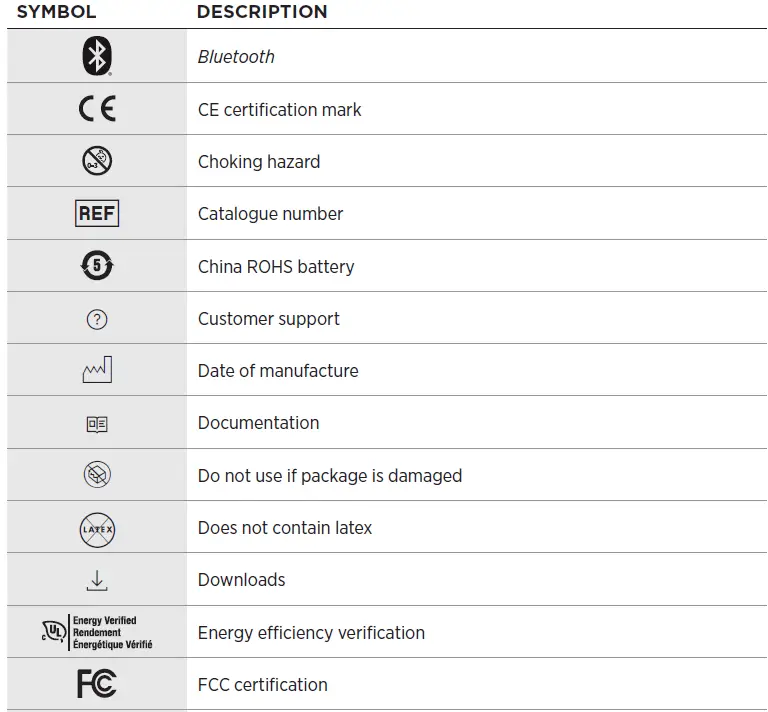Image resolution: width=768 pixels, height=712 pixels.
Task: Click the FCC logo icon
Action: (x=97, y=685)
